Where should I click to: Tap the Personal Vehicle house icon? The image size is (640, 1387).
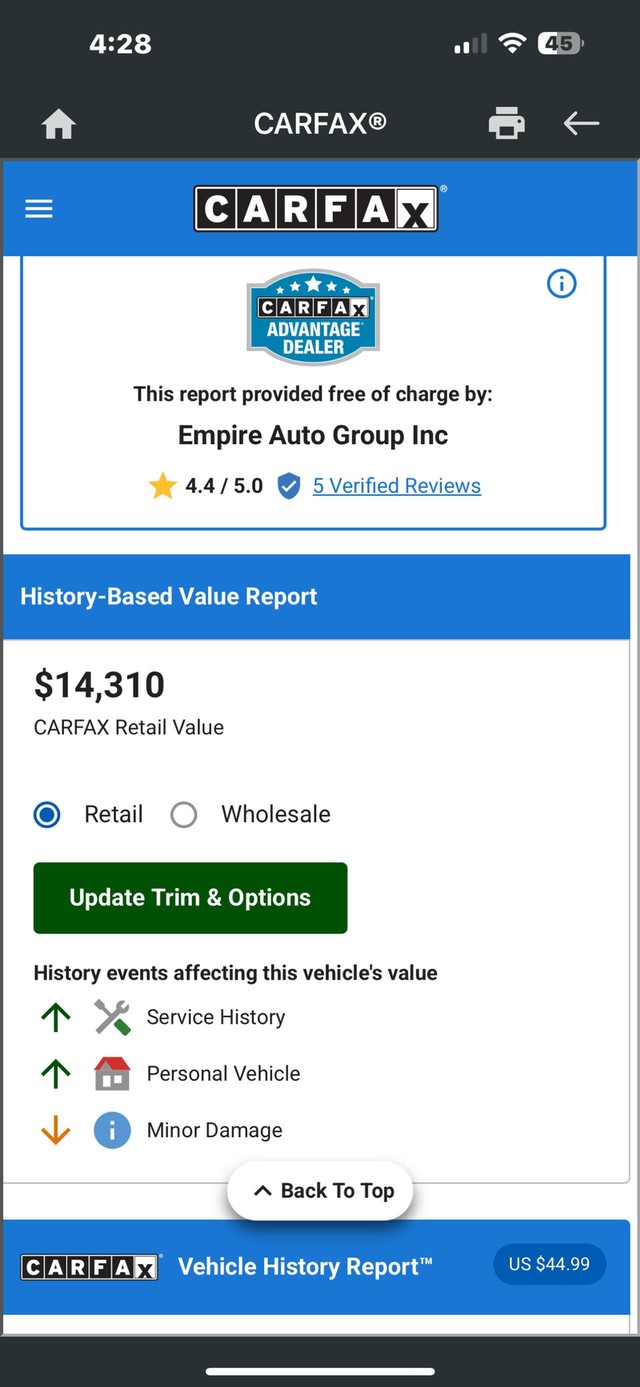point(112,1074)
